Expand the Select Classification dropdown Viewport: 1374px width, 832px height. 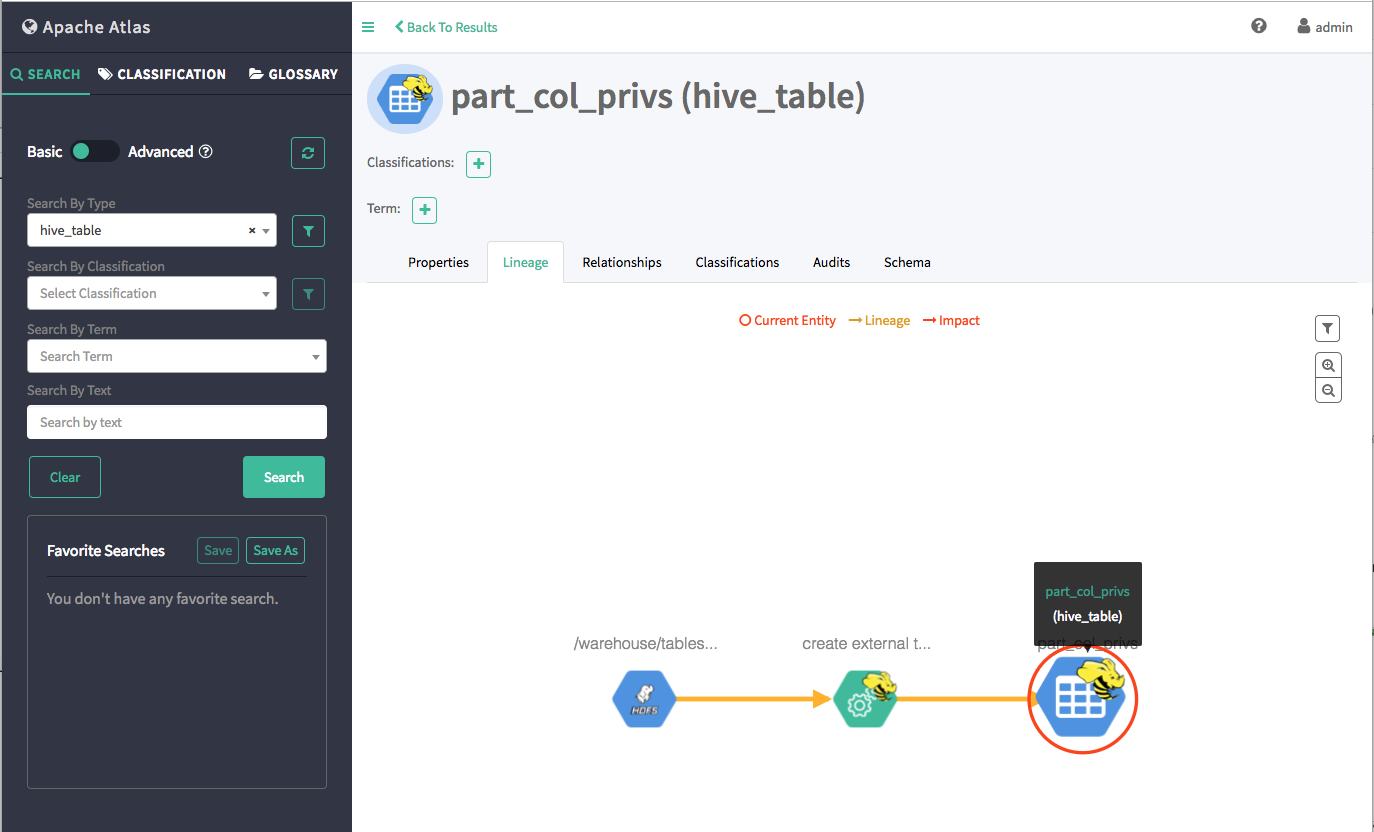tap(152, 293)
